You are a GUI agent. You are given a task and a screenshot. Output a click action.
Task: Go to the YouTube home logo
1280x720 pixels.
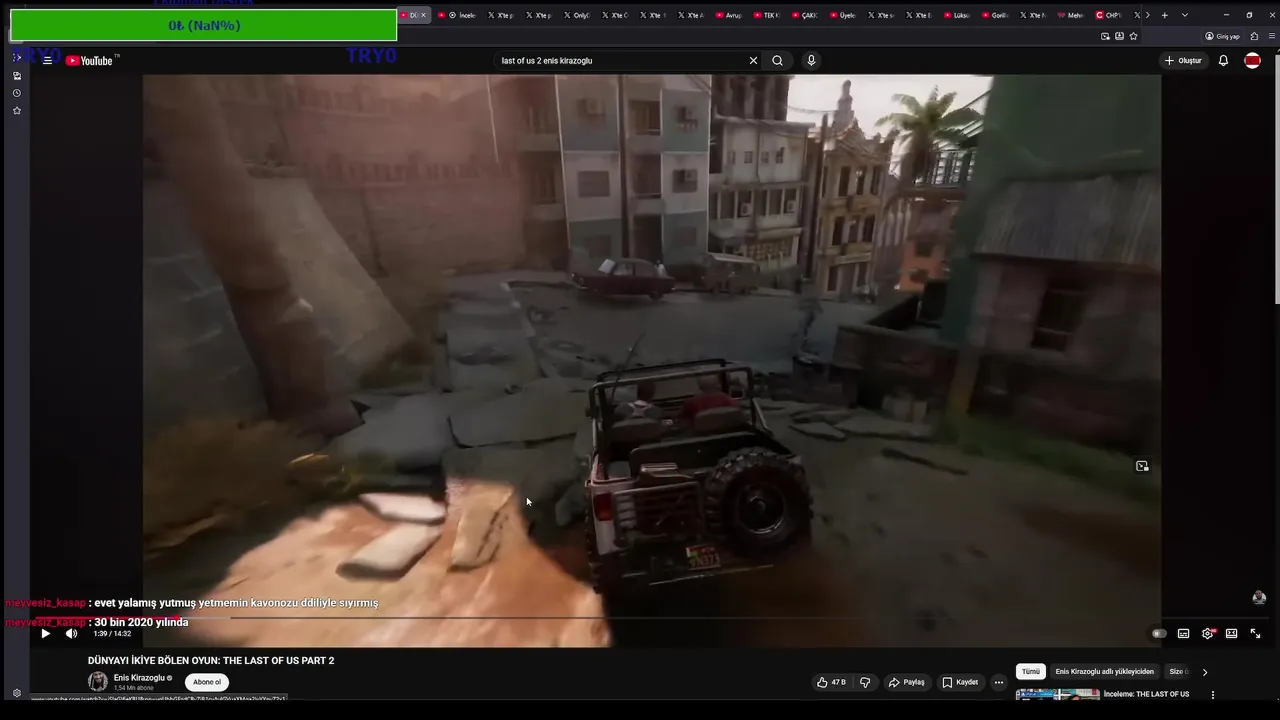89,61
